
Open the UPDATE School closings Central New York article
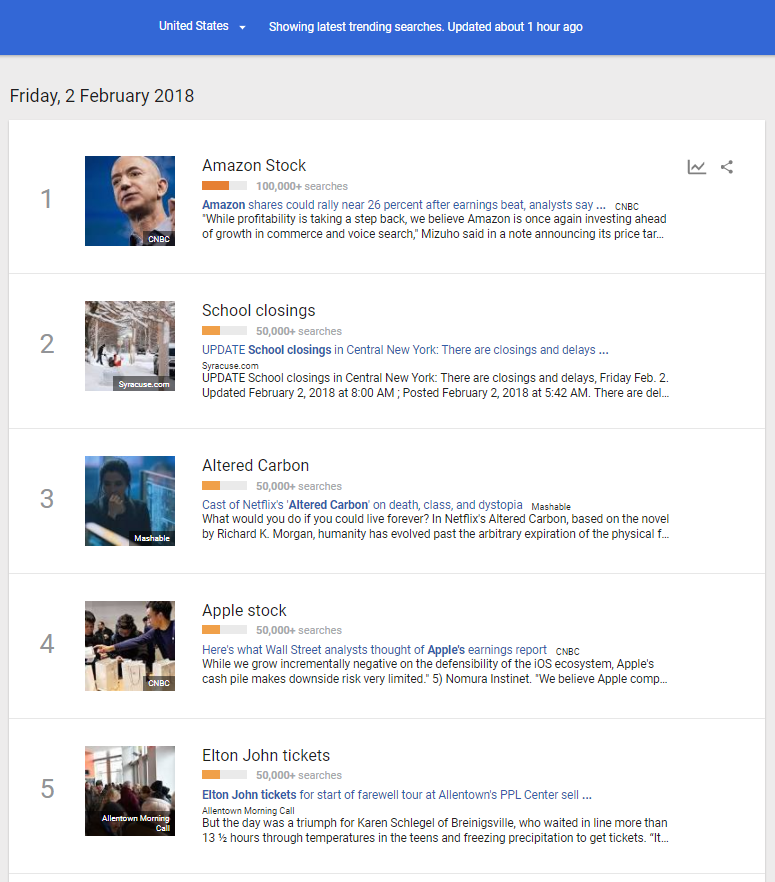tap(404, 350)
